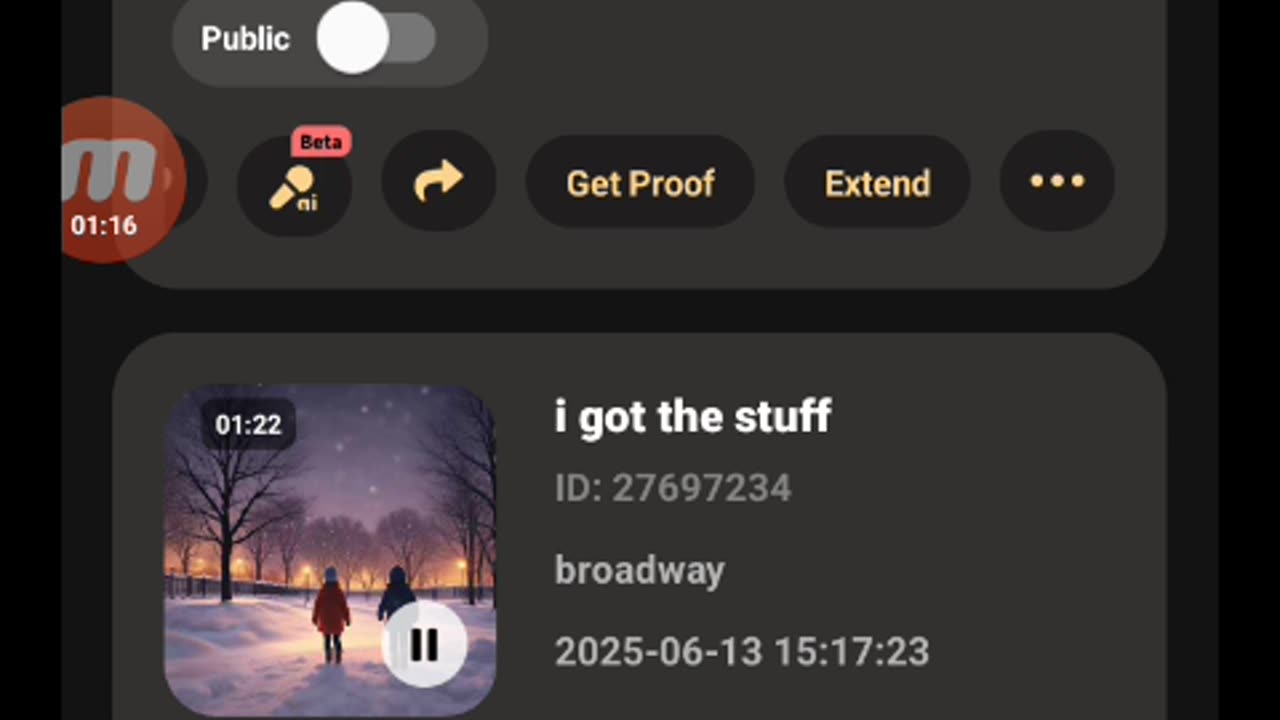Pause the playing song

tap(424, 645)
